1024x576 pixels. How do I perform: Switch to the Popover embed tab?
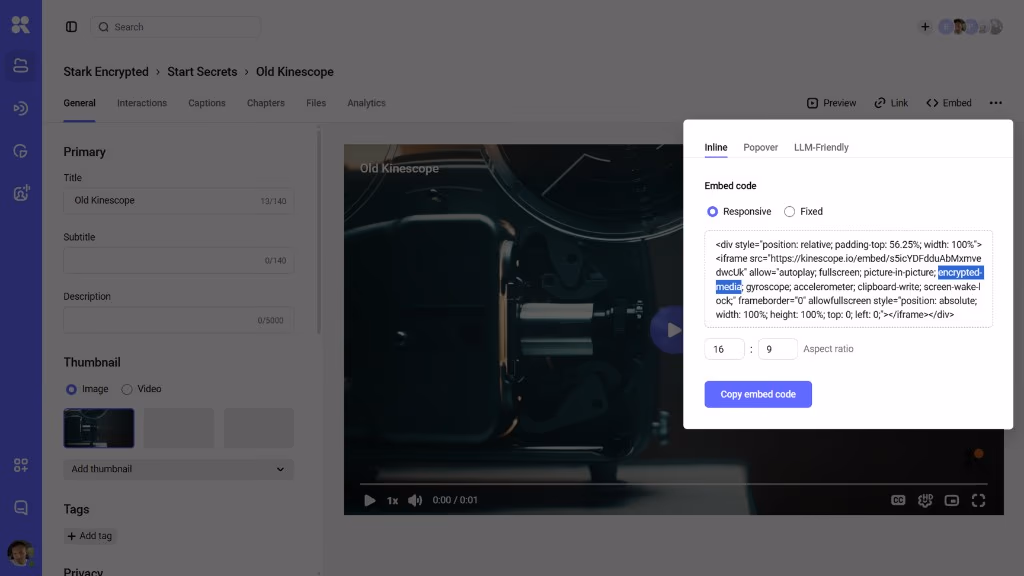click(760, 148)
